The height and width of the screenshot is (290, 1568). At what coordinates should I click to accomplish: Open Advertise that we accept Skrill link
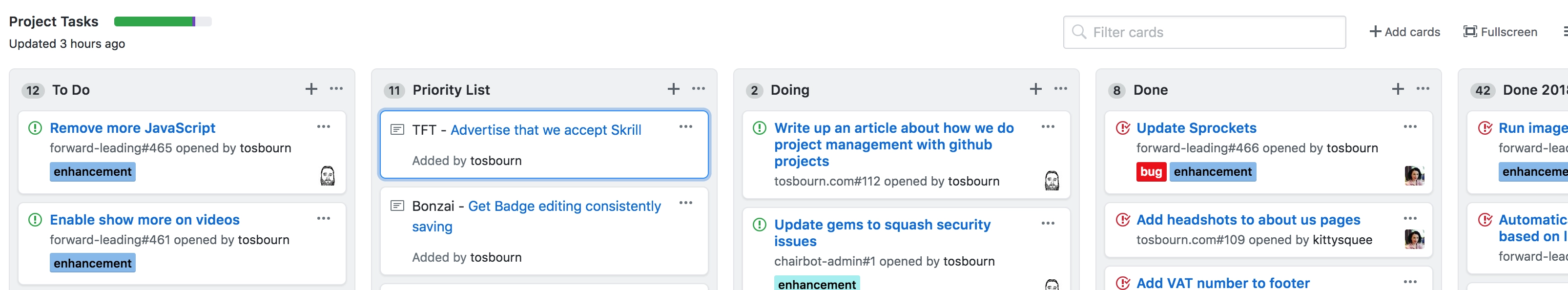[x=545, y=130]
